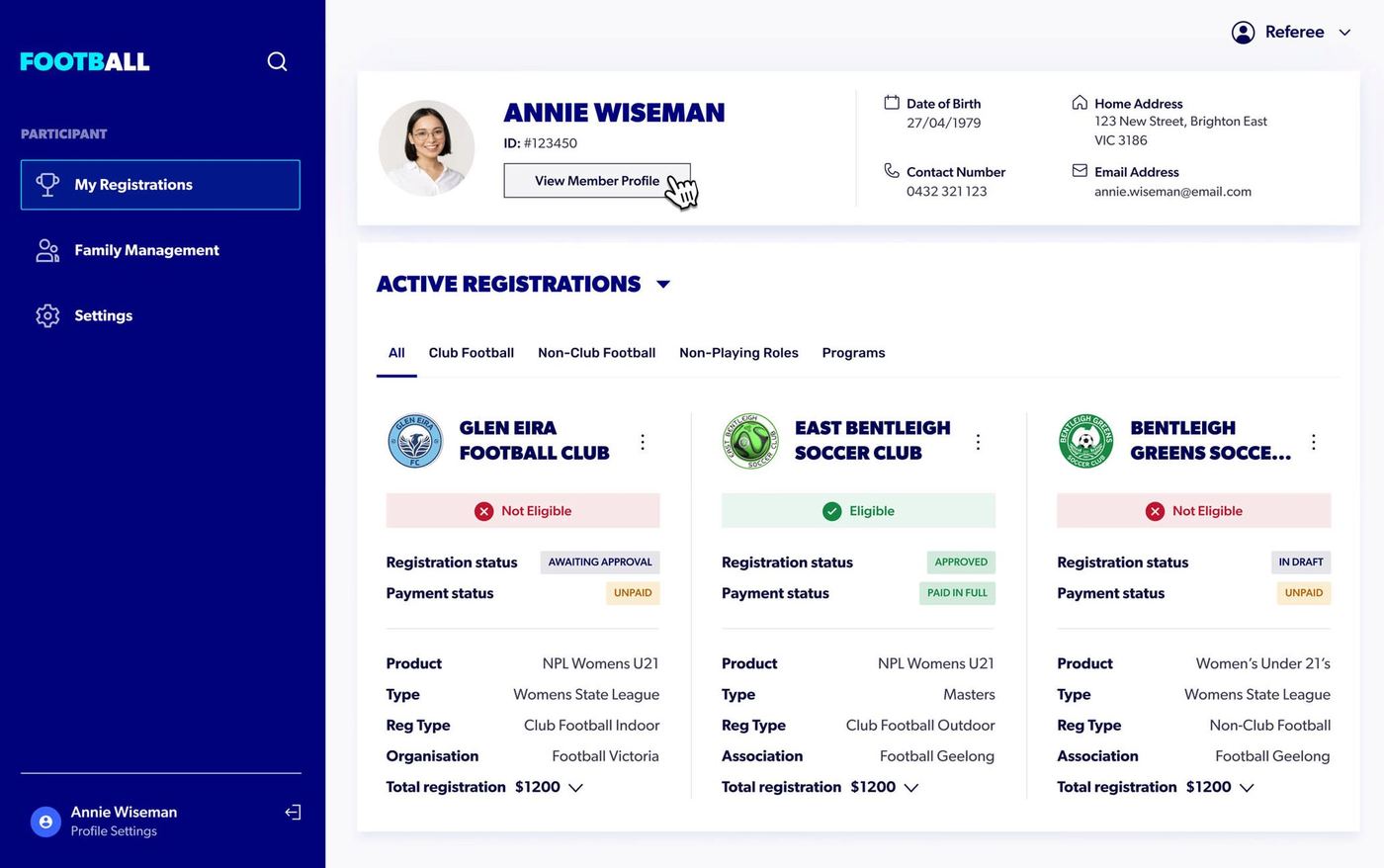Screen dimensions: 1384x868
Task: Expand Total registration on Bentleigh Greens card
Action: (1247, 788)
